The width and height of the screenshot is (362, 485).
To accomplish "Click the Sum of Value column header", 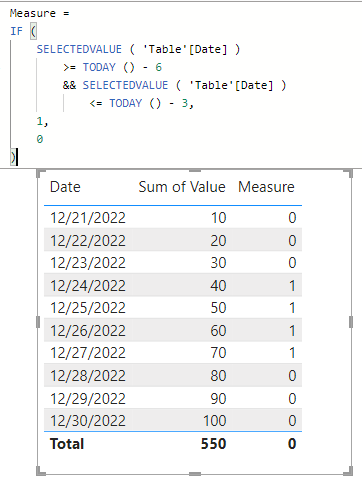I will tap(182, 187).
